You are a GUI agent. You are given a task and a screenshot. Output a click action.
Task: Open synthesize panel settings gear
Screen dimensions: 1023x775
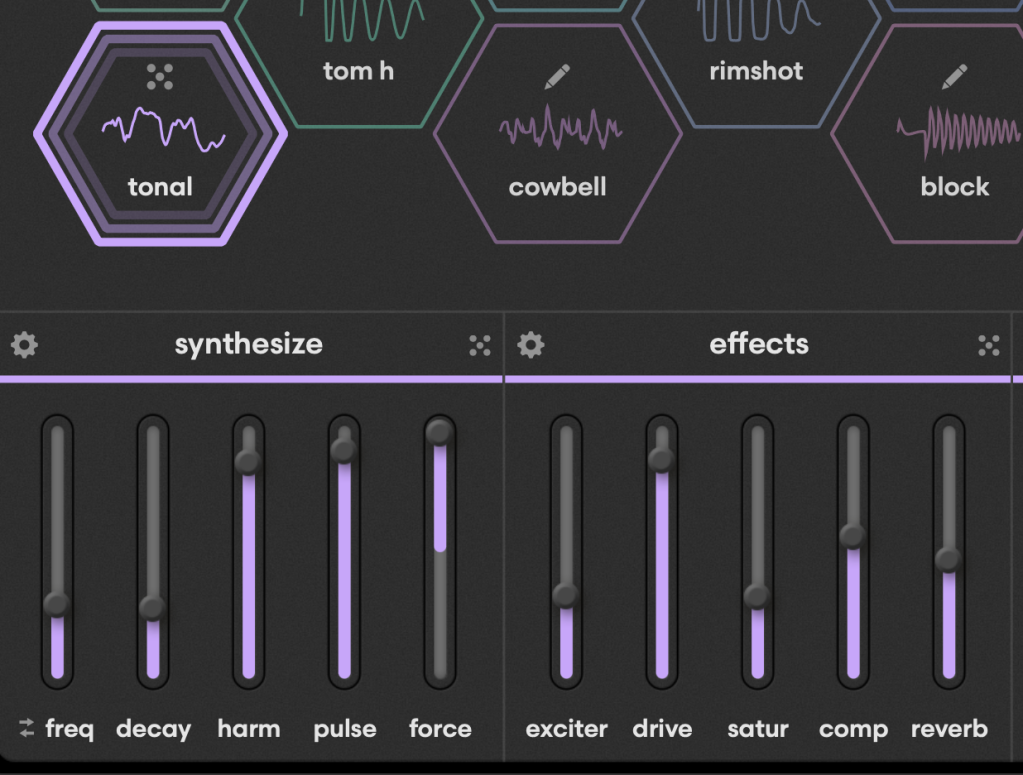pos(24,345)
